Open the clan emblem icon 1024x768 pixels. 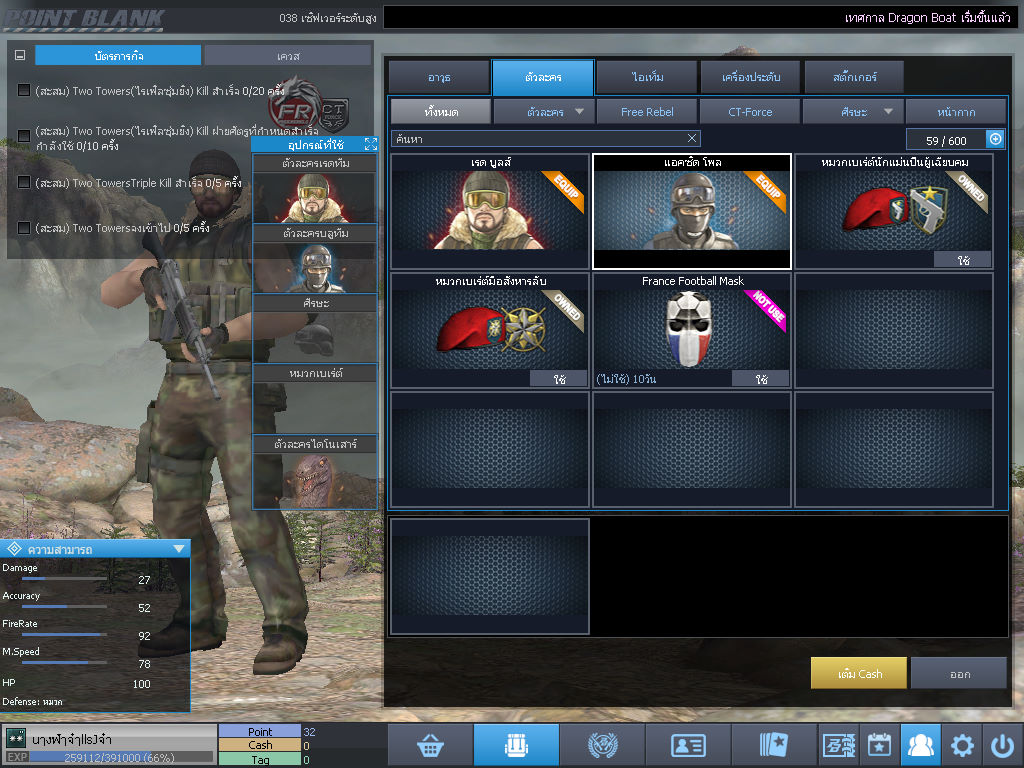click(602, 745)
